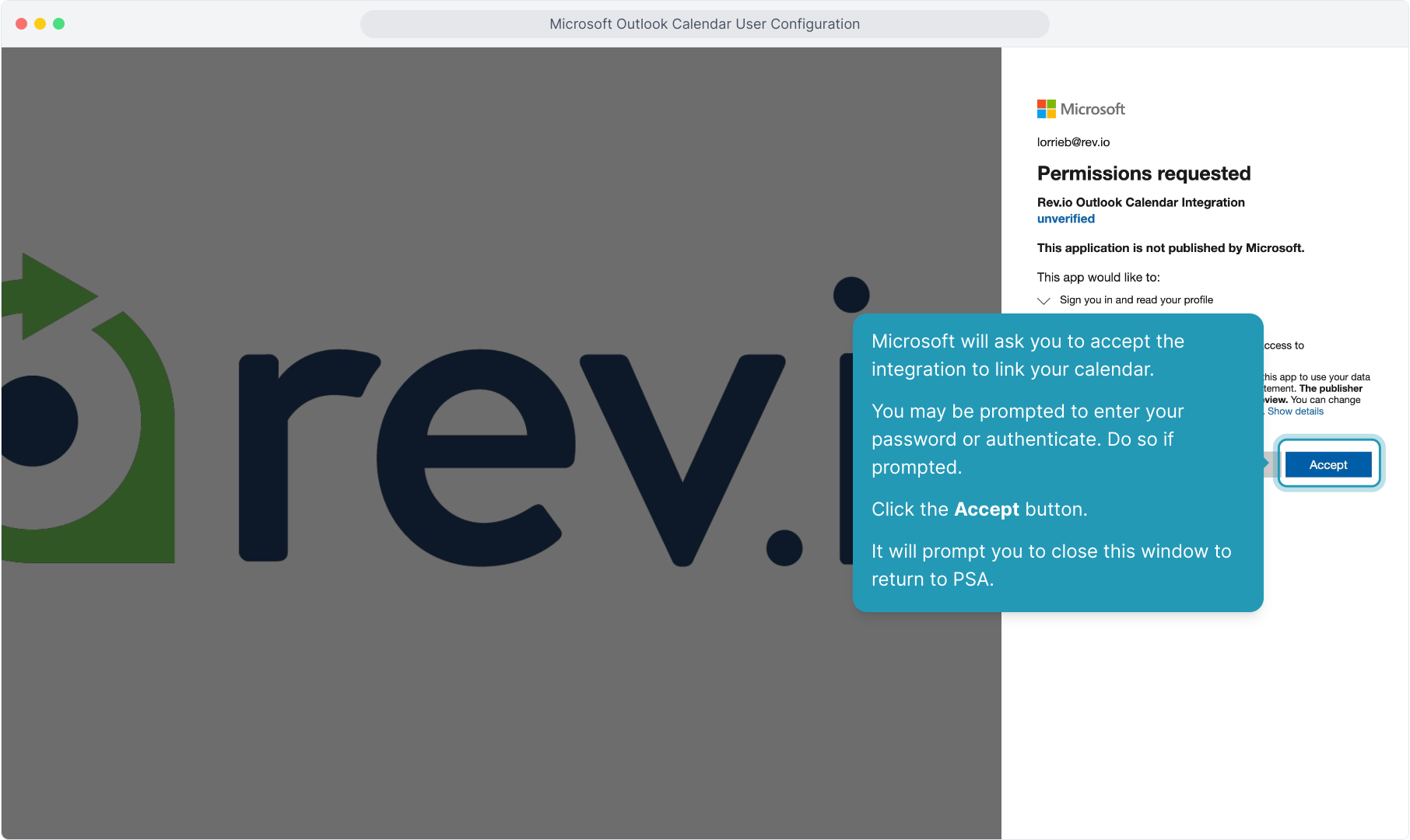Click 'Microsoft will ask you' tooltip paragraph
Image resolution: width=1410 pixels, height=840 pixels.
tap(1027, 355)
